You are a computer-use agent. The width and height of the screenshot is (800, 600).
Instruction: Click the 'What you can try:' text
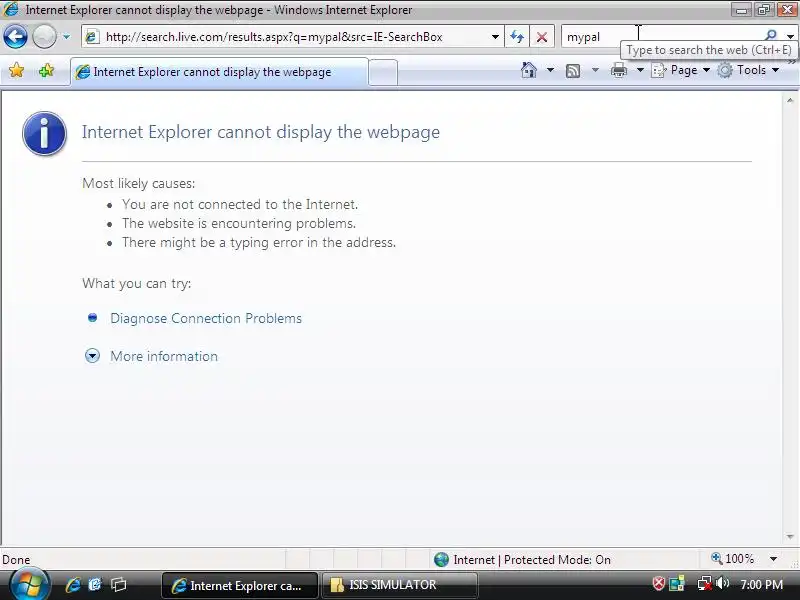click(137, 284)
